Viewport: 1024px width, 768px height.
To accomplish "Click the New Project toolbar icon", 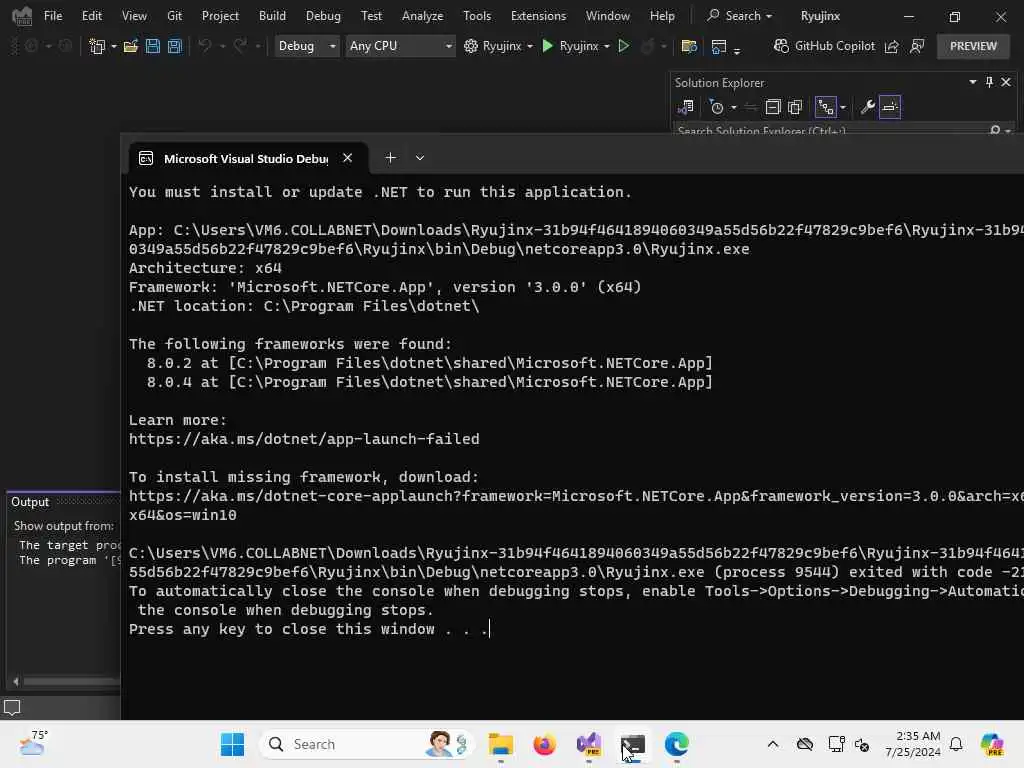I will [x=97, y=46].
